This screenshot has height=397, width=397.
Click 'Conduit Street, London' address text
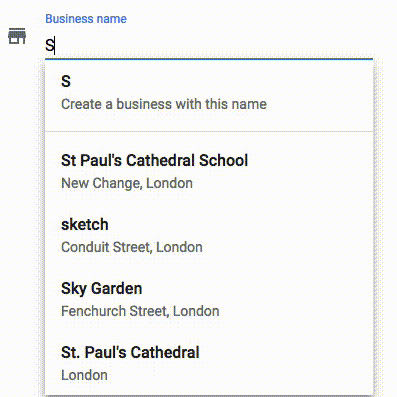pos(132,247)
